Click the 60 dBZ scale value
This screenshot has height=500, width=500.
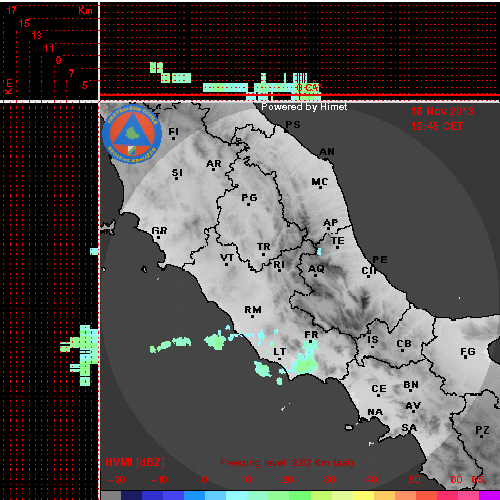pos(456,480)
